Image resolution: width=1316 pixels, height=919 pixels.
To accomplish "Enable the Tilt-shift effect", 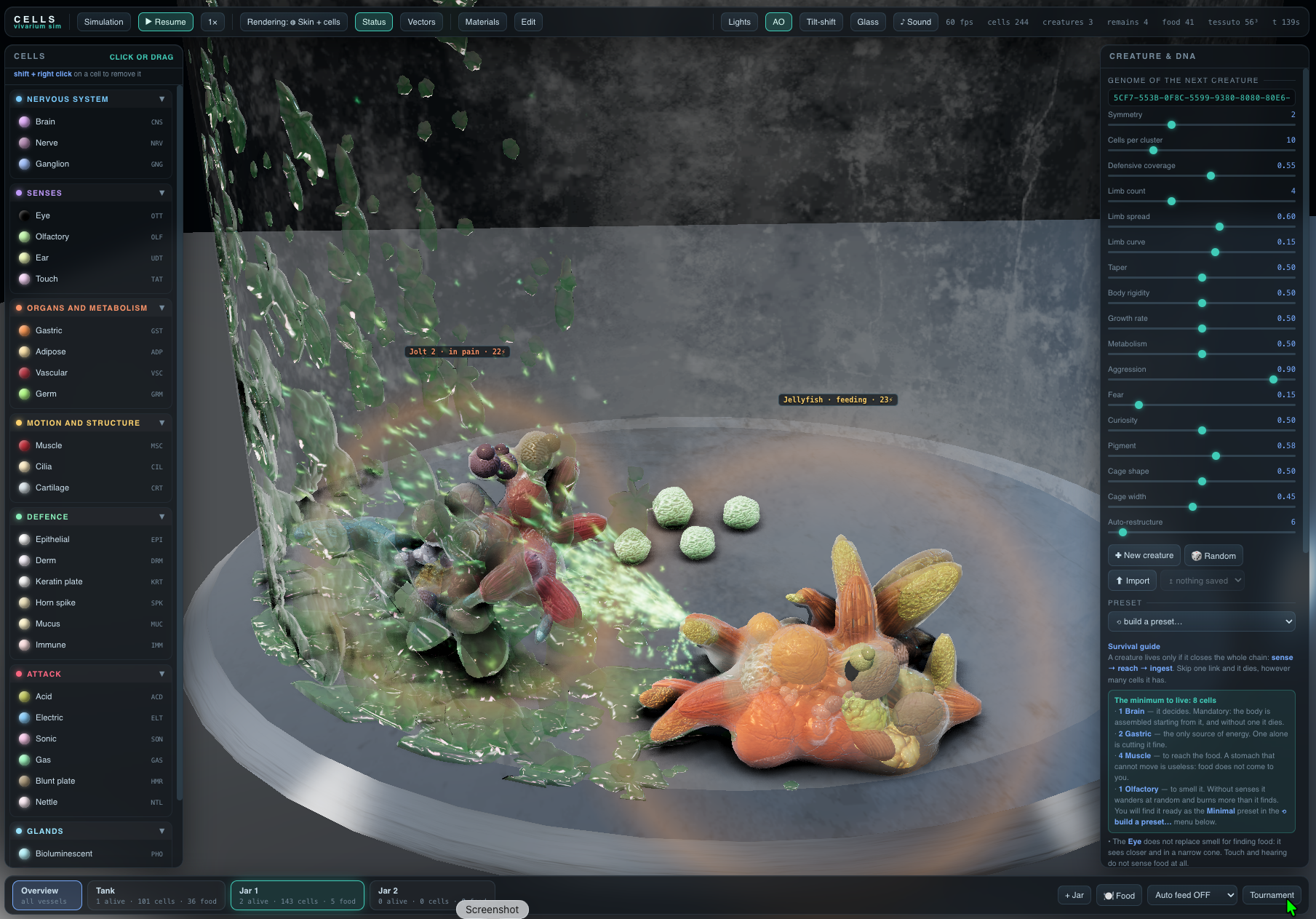I will [x=821, y=22].
